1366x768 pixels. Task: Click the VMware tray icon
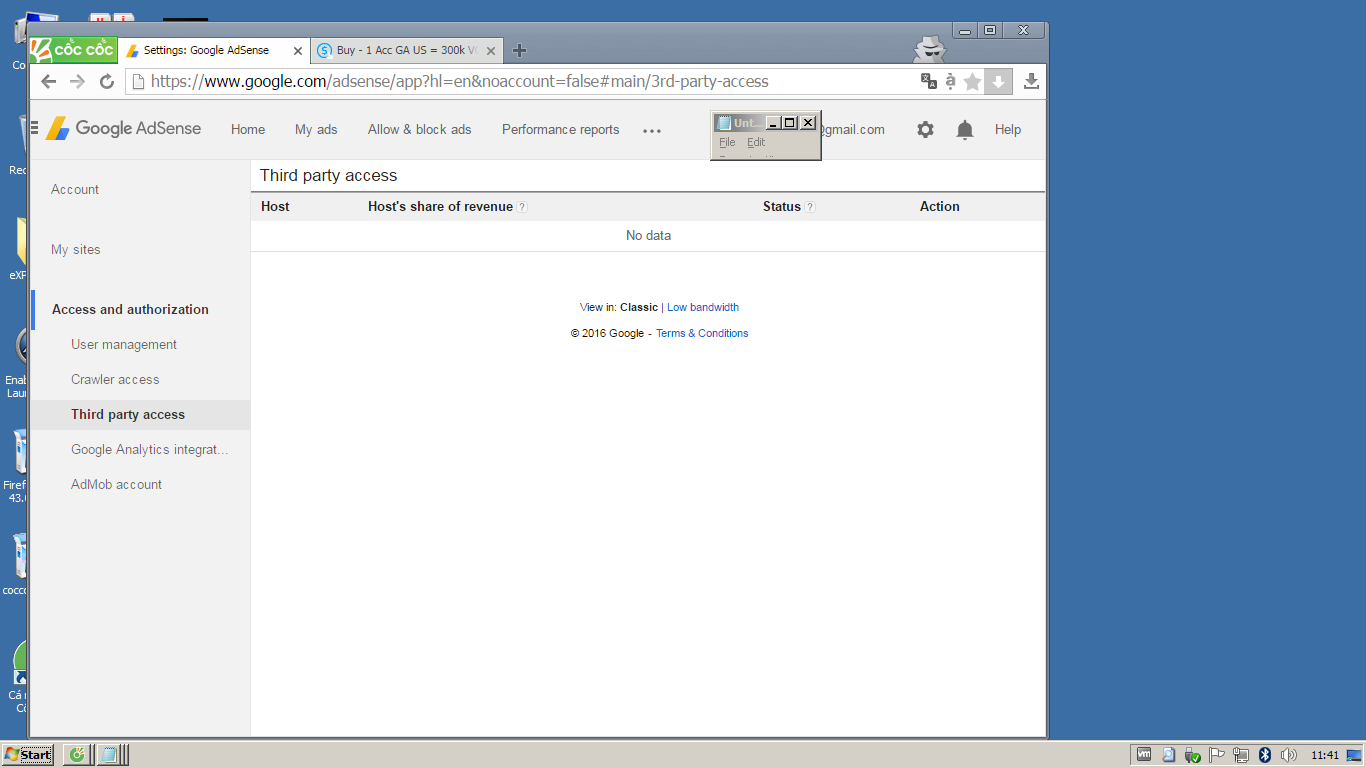coord(1144,755)
